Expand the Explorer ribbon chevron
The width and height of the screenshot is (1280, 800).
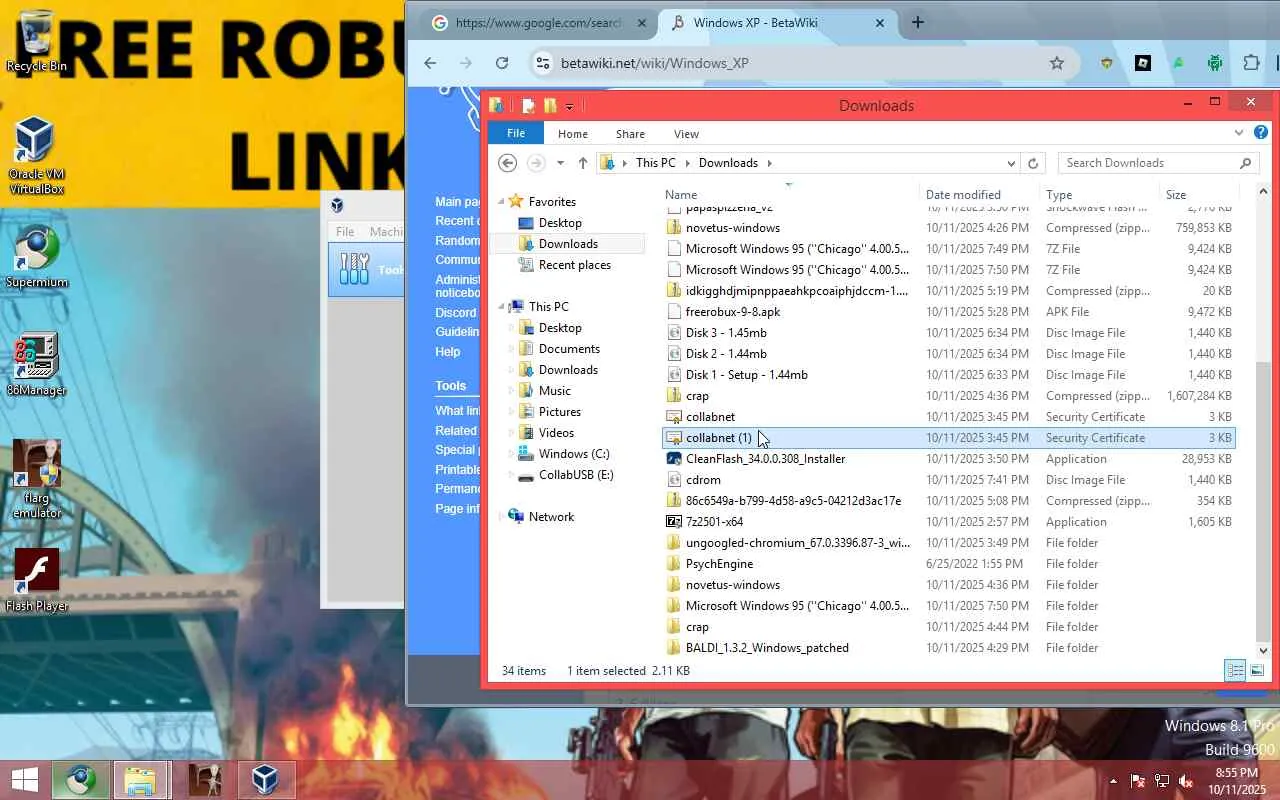(1240, 133)
